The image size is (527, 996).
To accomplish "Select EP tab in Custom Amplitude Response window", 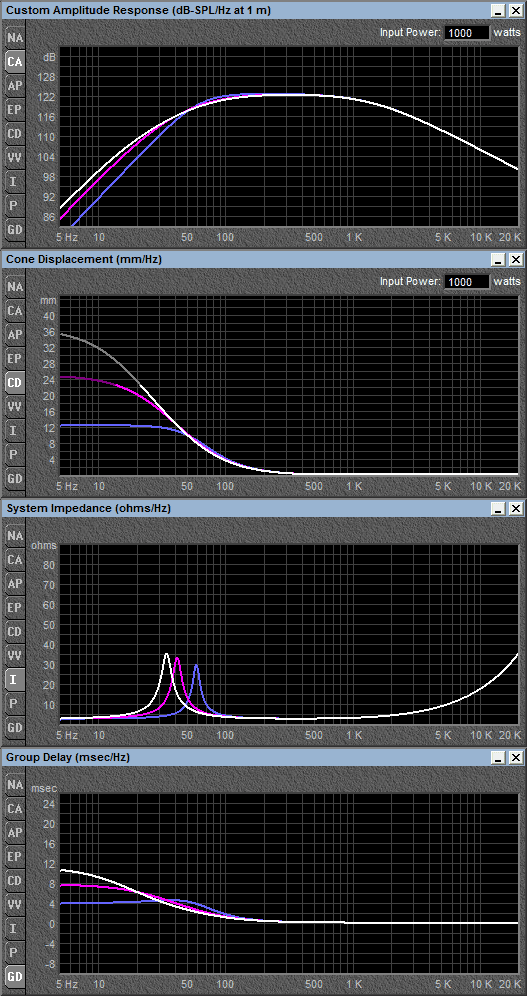I will point(15,110).
